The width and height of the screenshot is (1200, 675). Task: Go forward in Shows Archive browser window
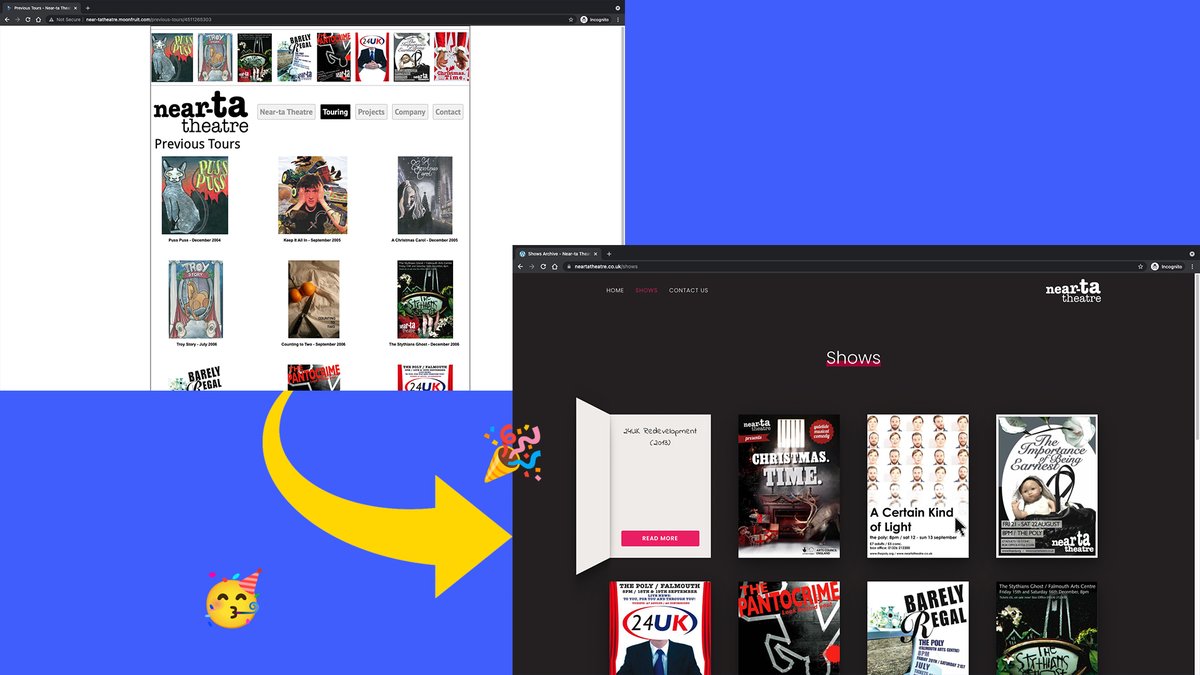tap(532, 266)
